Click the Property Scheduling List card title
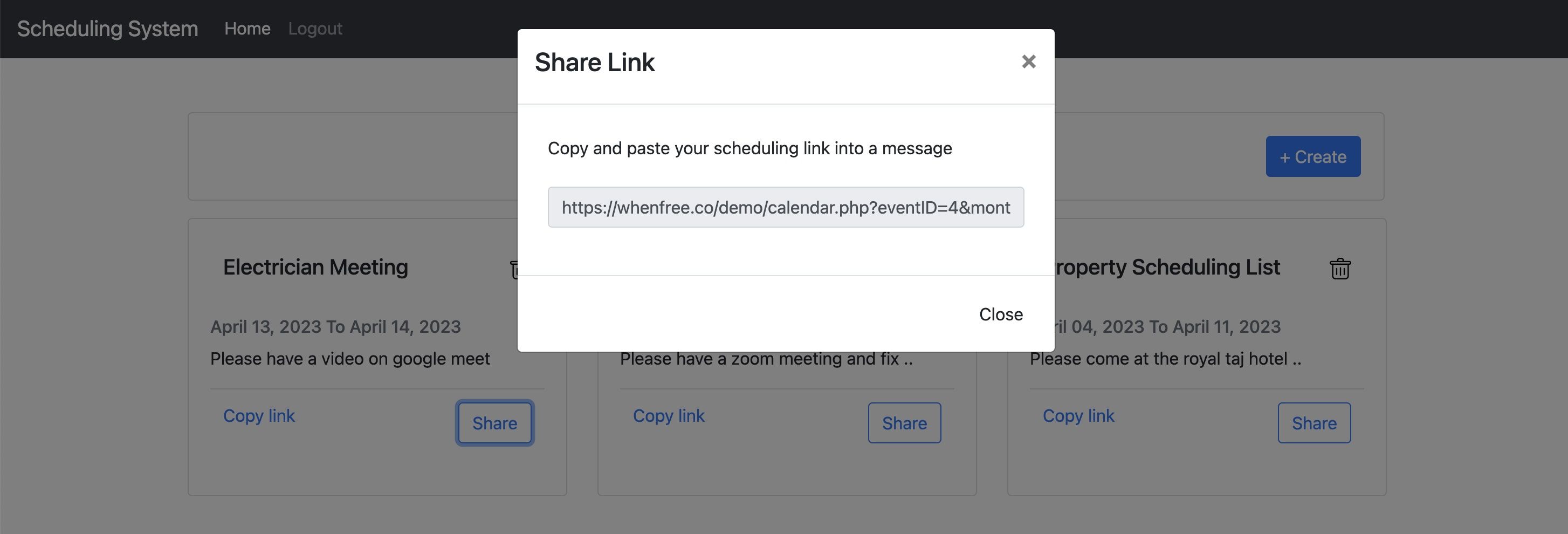Image resolution: width=1568 pixels, height=534 pixels. (1166, 268)
